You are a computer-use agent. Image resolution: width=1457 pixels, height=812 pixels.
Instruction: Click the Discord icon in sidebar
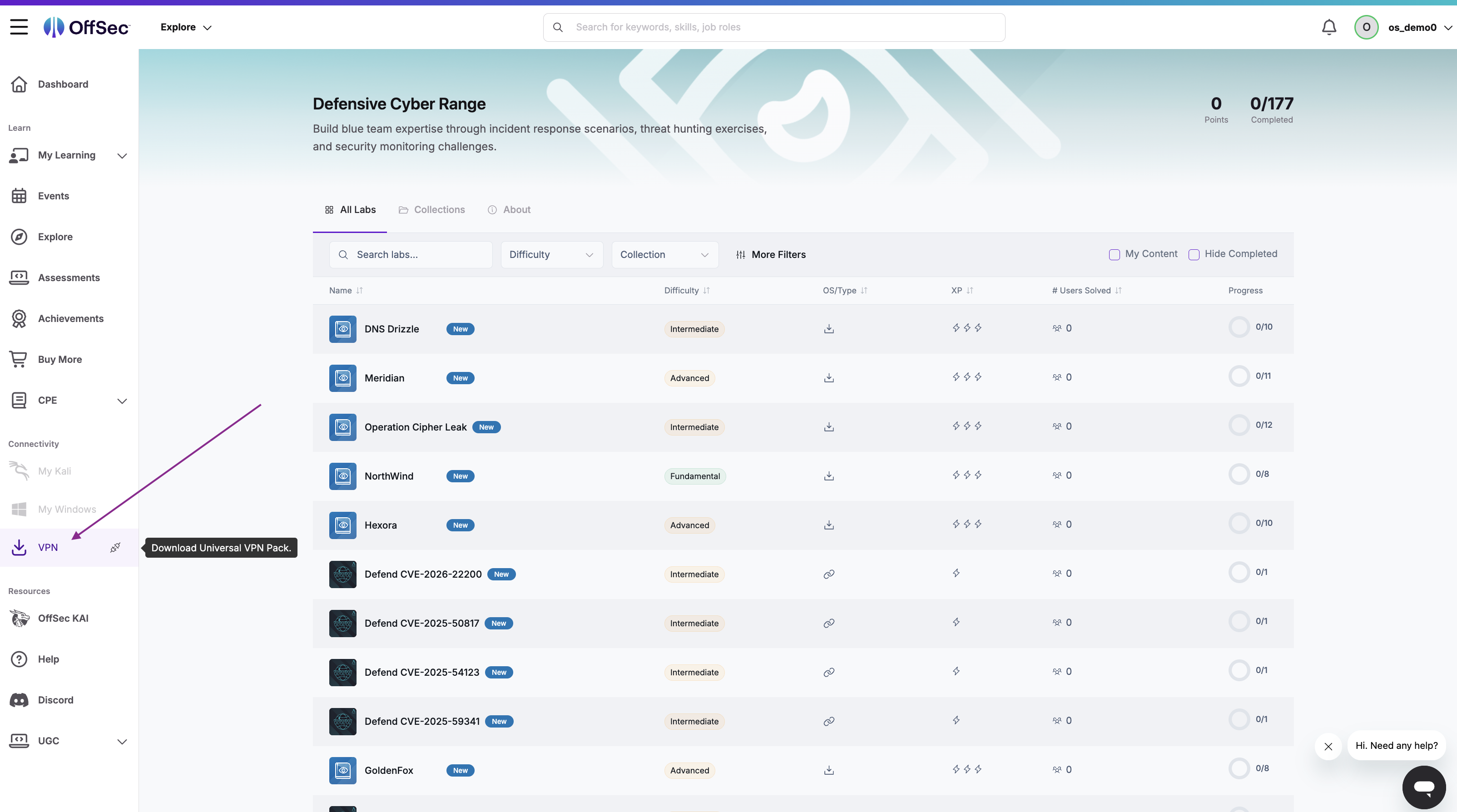click(x=19, y=700)
